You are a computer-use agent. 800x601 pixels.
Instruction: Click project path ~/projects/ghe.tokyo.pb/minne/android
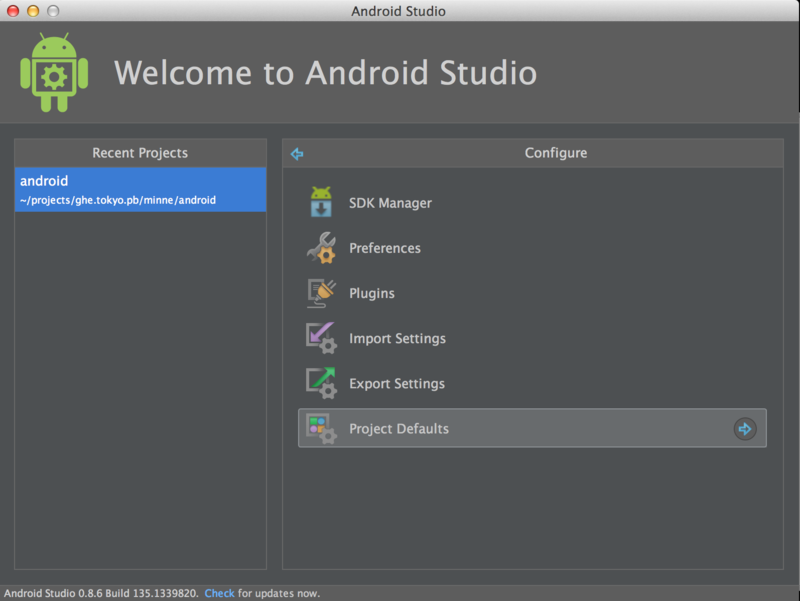(118, 200)
